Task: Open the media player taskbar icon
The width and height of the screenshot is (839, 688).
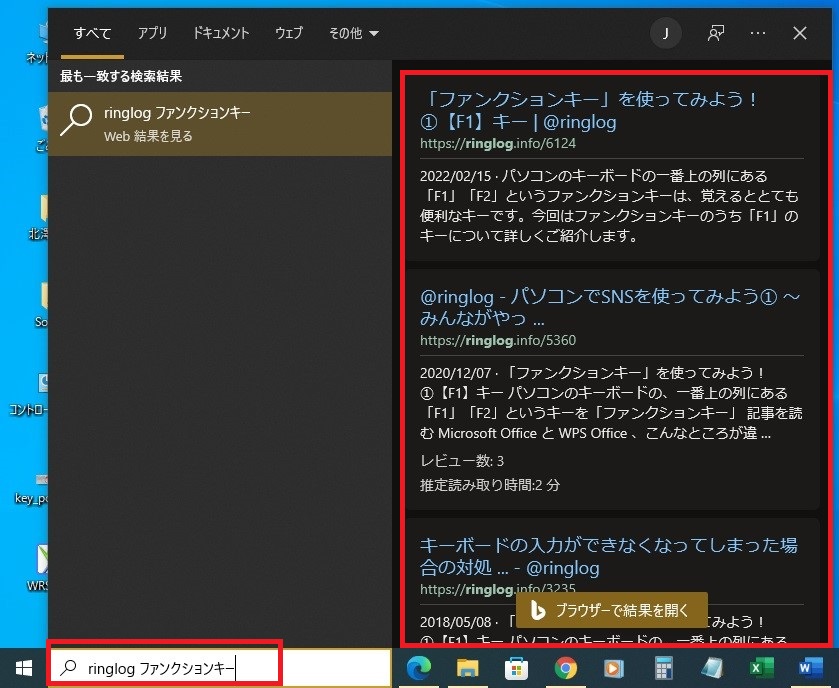Action: tap(614, 668)
